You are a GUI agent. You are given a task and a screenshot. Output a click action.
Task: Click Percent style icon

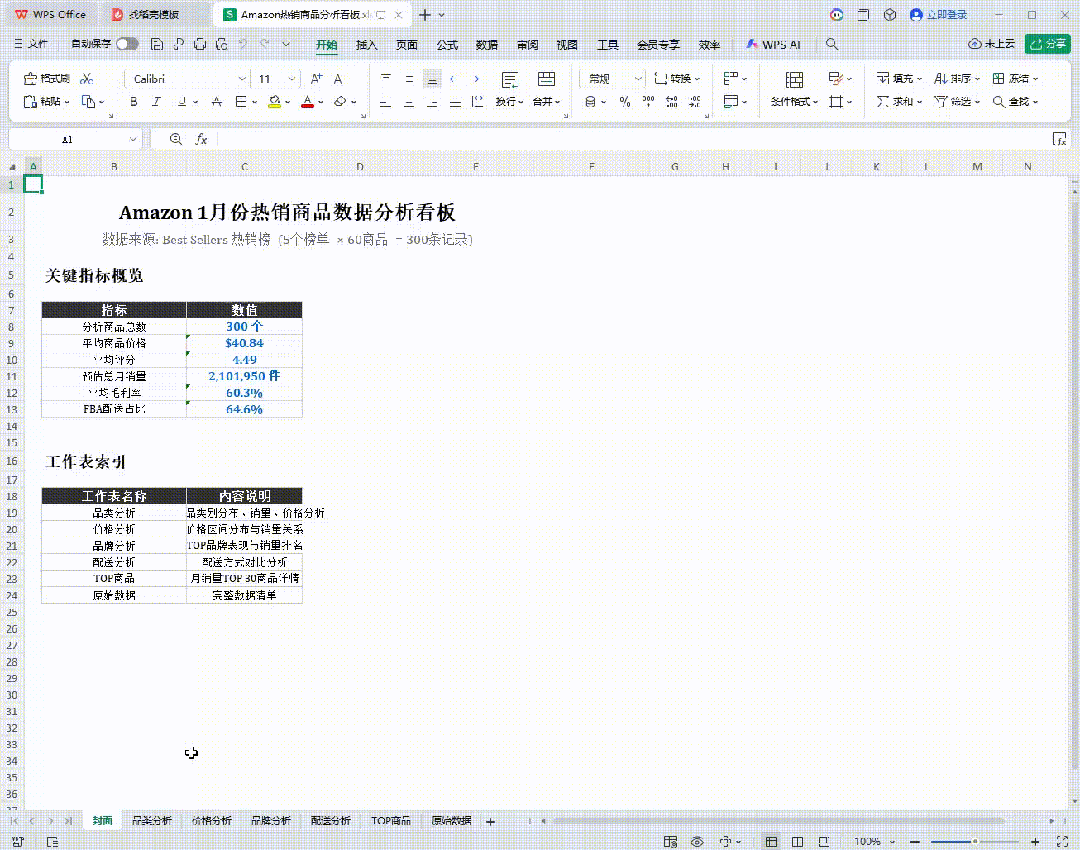[x=625, y=102]
